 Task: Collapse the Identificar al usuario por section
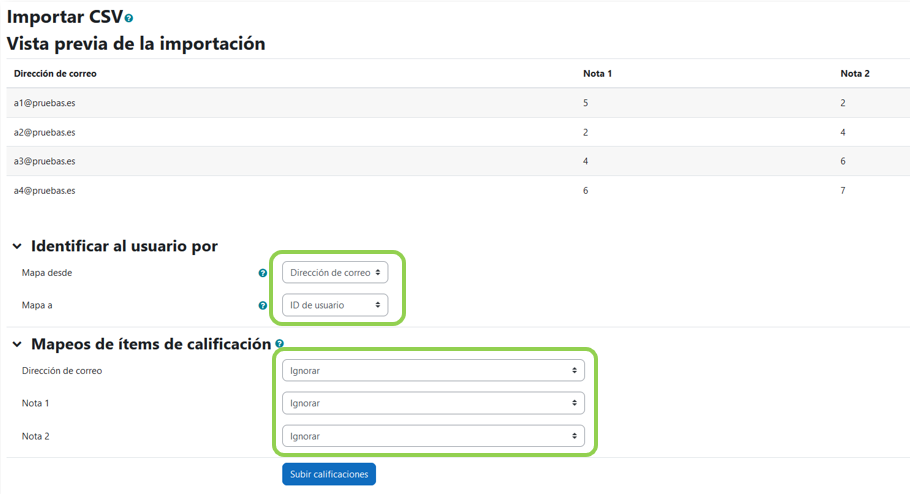coord(17,247)
